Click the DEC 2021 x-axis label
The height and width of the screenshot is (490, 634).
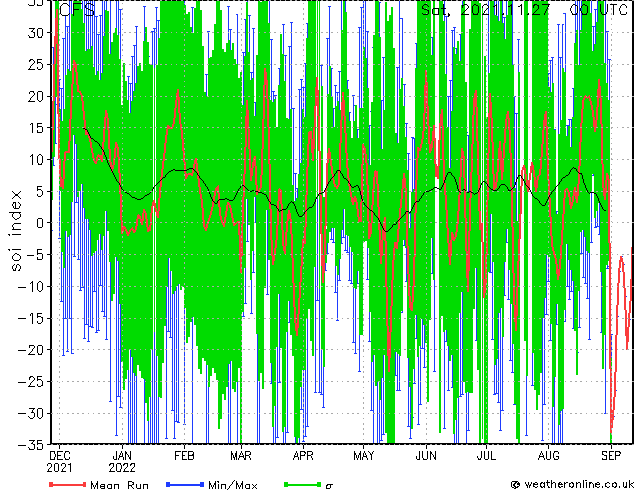click(x=59, y=462)
